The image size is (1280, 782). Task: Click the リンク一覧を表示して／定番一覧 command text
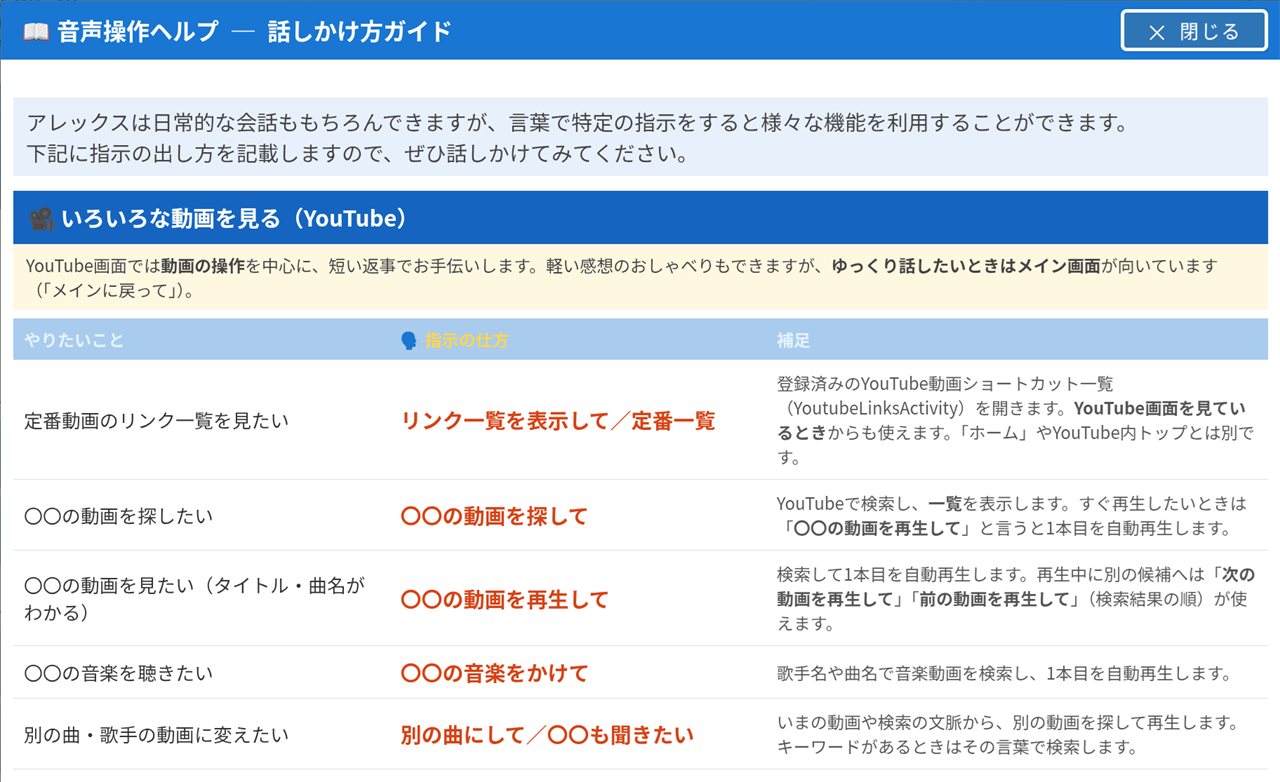(558, 420)
